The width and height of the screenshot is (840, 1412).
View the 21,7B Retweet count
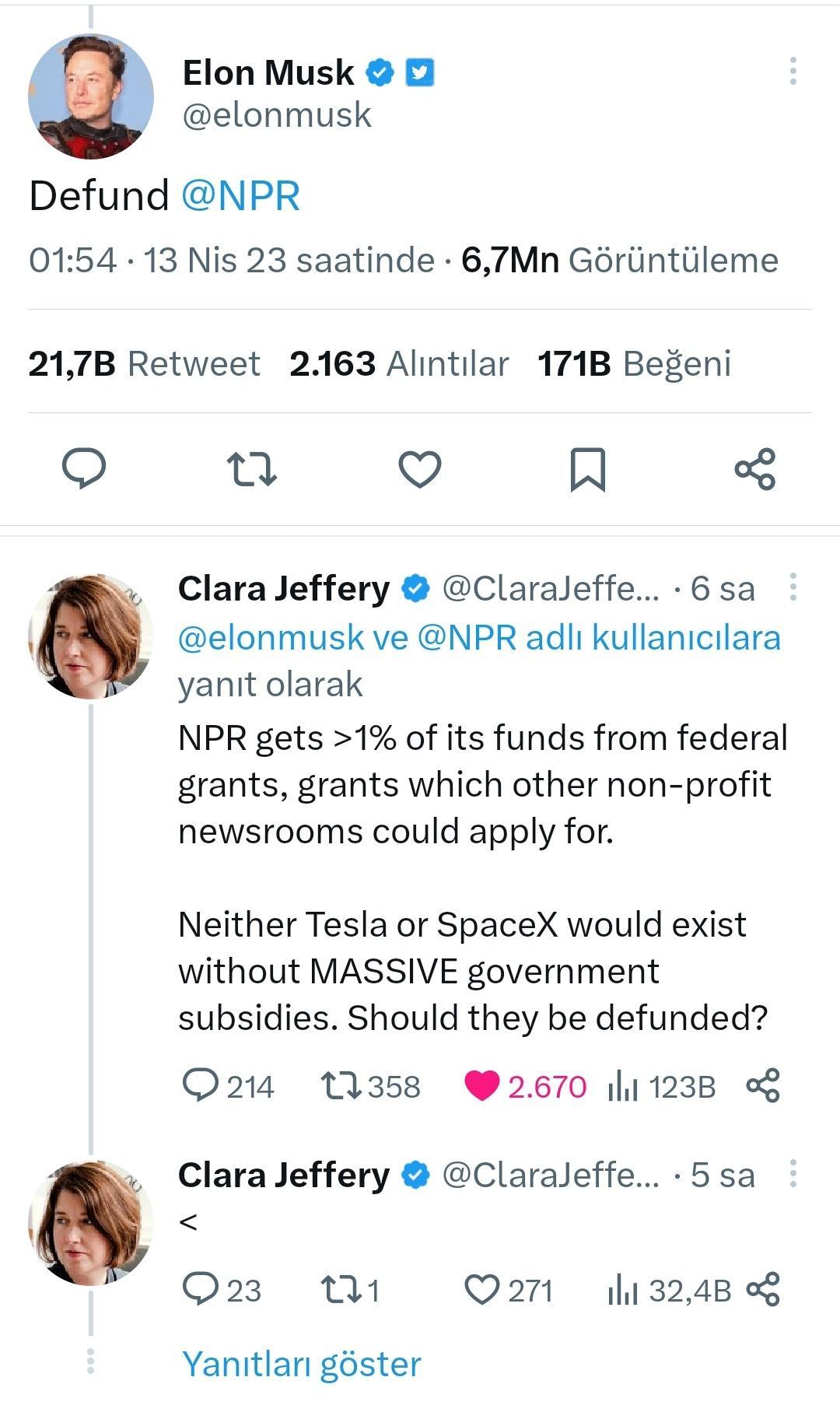pyautogui.click(x=144, y=363)
